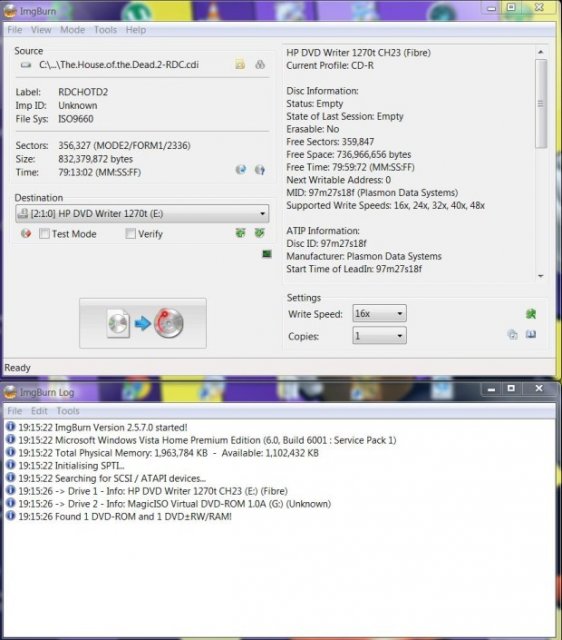Click the green puzzle icon by Write Speed
Viewport: 562px width, 640px height.
(531, 314)
